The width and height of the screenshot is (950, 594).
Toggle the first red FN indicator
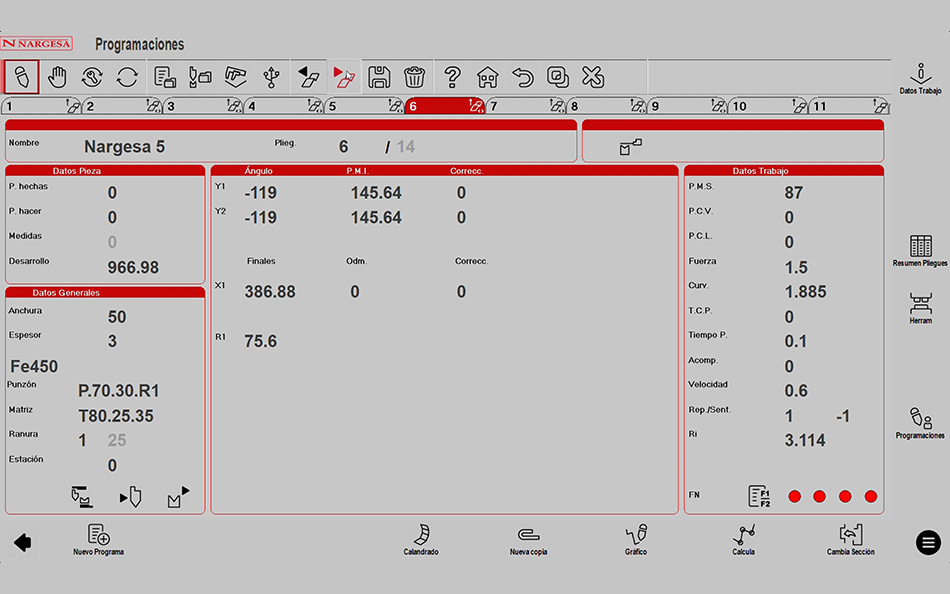(794, 496)
